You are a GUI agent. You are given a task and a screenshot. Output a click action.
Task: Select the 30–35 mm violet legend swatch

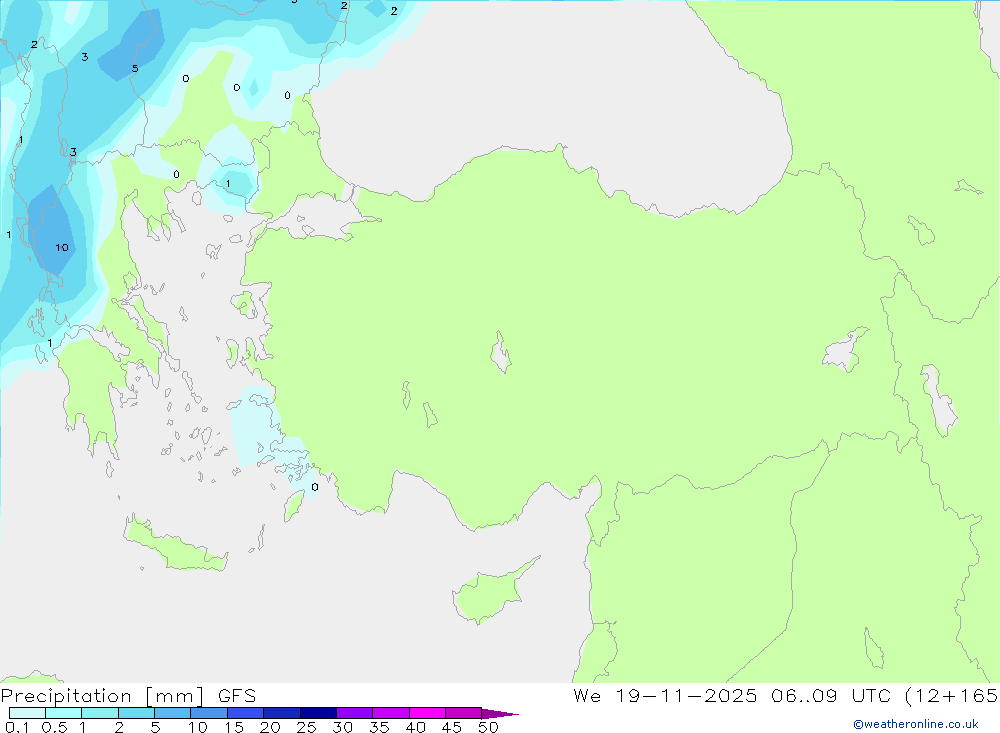click(354, 713)
